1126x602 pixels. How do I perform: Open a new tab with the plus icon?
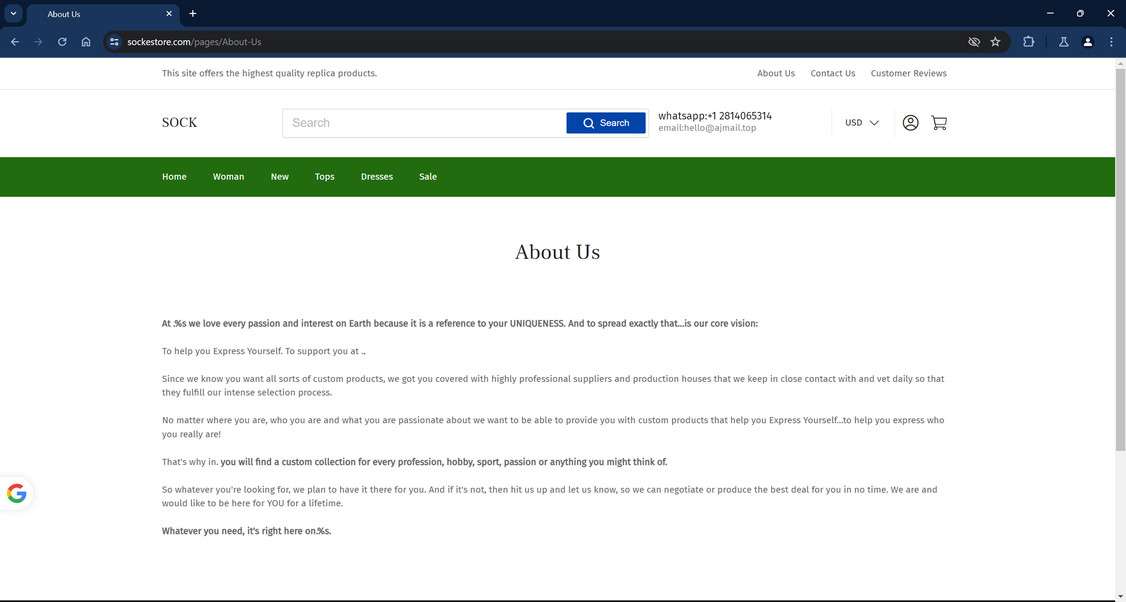(191, 13)
